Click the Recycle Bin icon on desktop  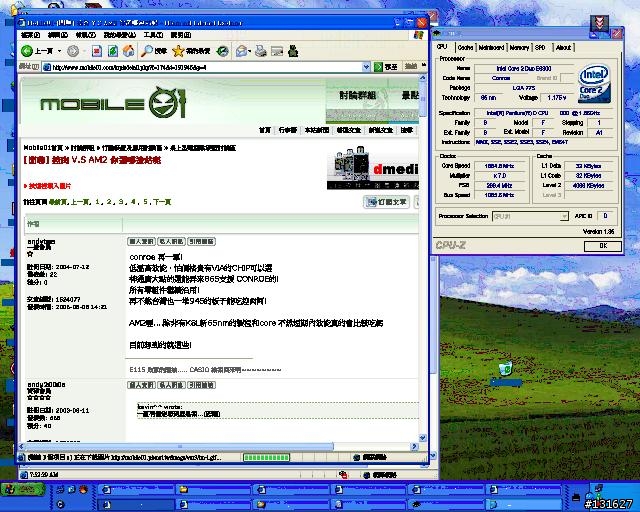pos(506,369)
